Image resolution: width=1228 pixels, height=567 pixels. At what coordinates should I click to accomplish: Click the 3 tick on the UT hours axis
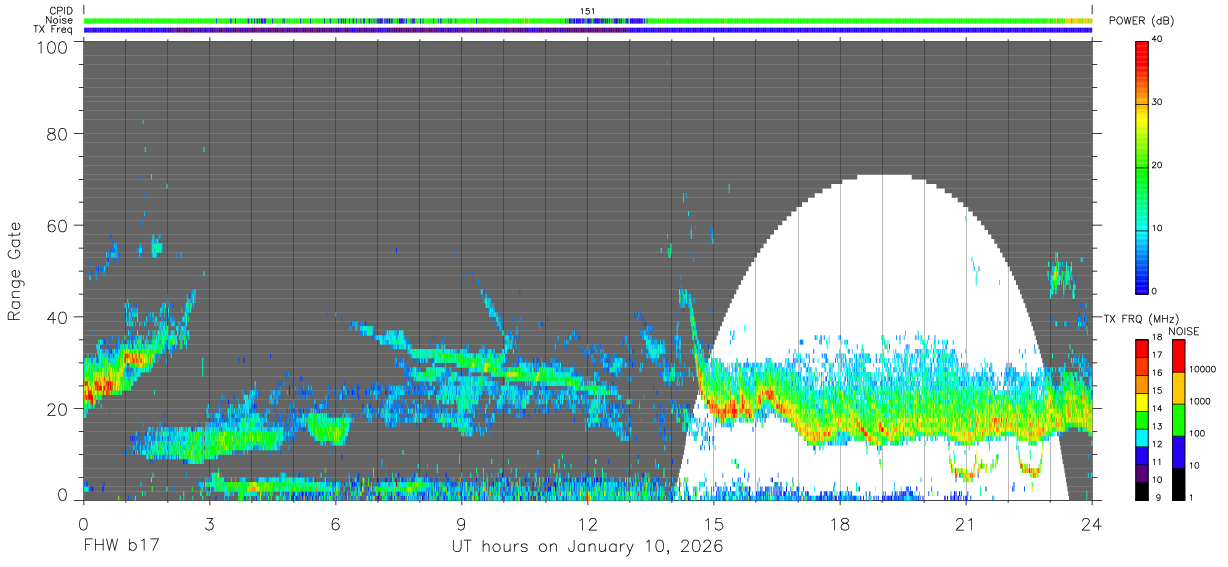(x=209, y=523)
